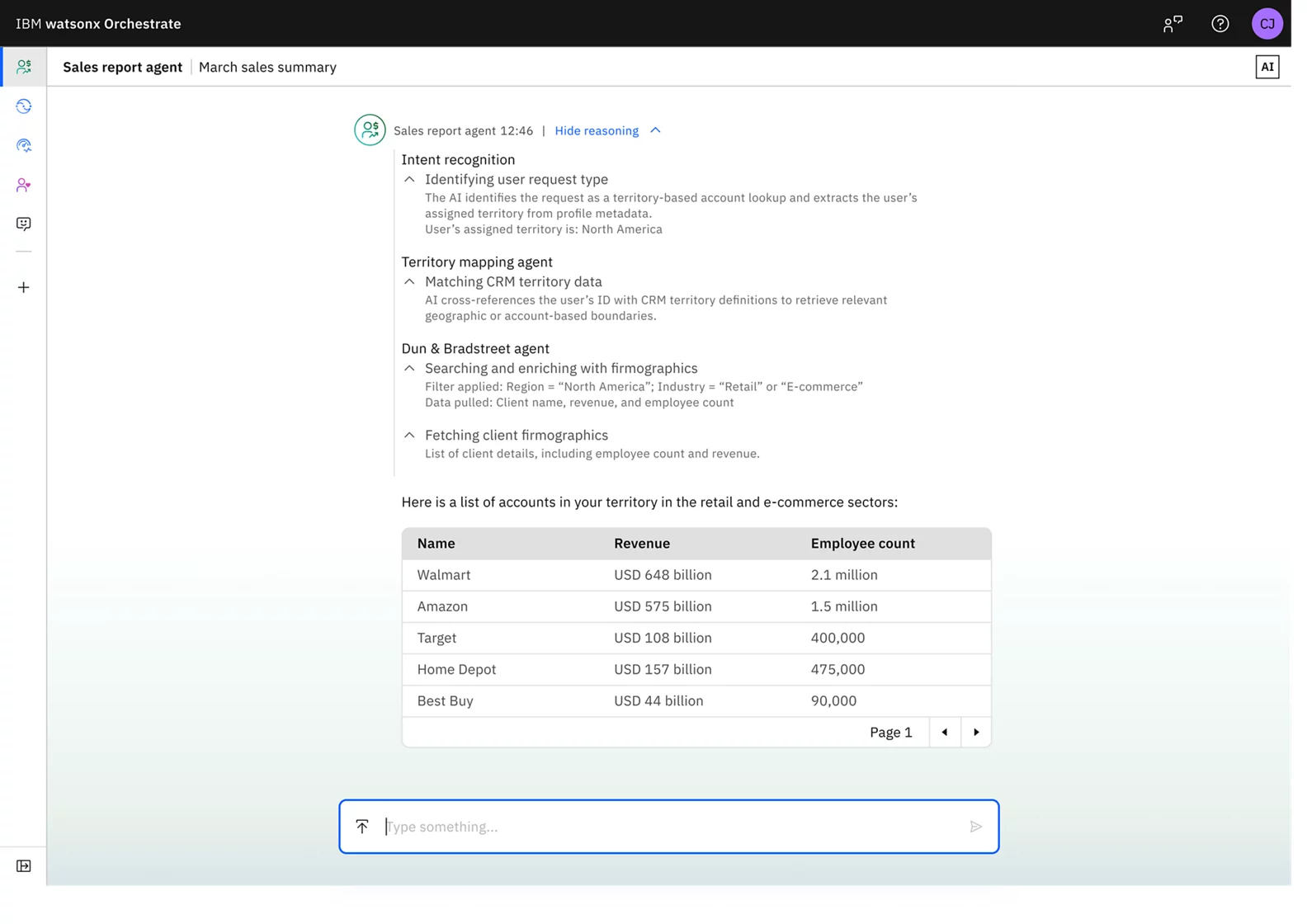The width and height of the screenshot is (1307, 924).
Task: Collapse "Matching CRM territory data" step
Action: coord(409,282)
